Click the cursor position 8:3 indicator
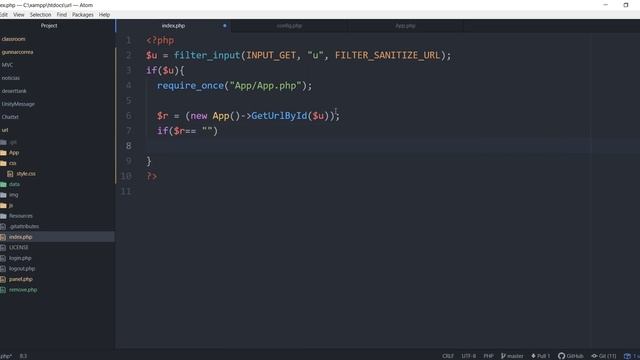Viewport: 640px width, 360px height. [x=23, y=356]
